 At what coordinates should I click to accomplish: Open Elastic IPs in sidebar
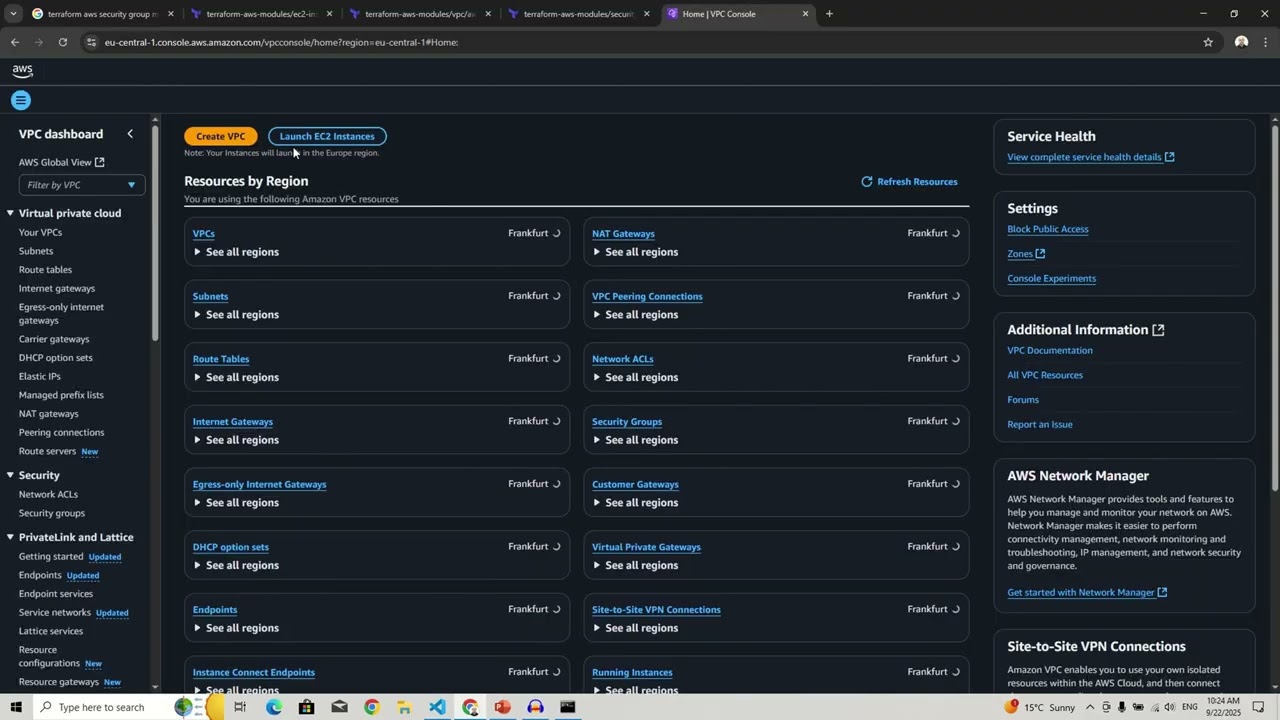40,376
